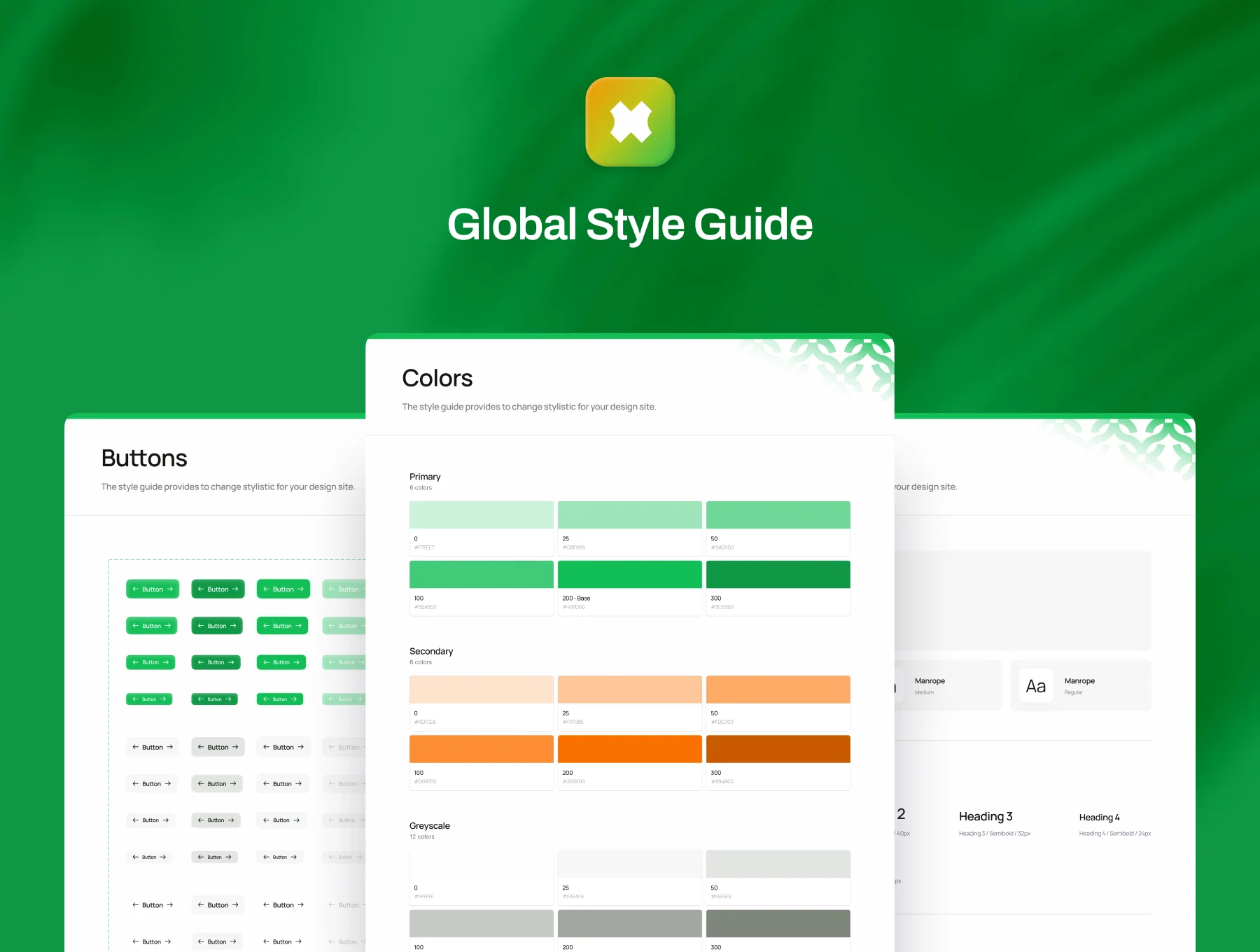
Task: Click the Buttons page heading
Action: click(x=144, y=458)
